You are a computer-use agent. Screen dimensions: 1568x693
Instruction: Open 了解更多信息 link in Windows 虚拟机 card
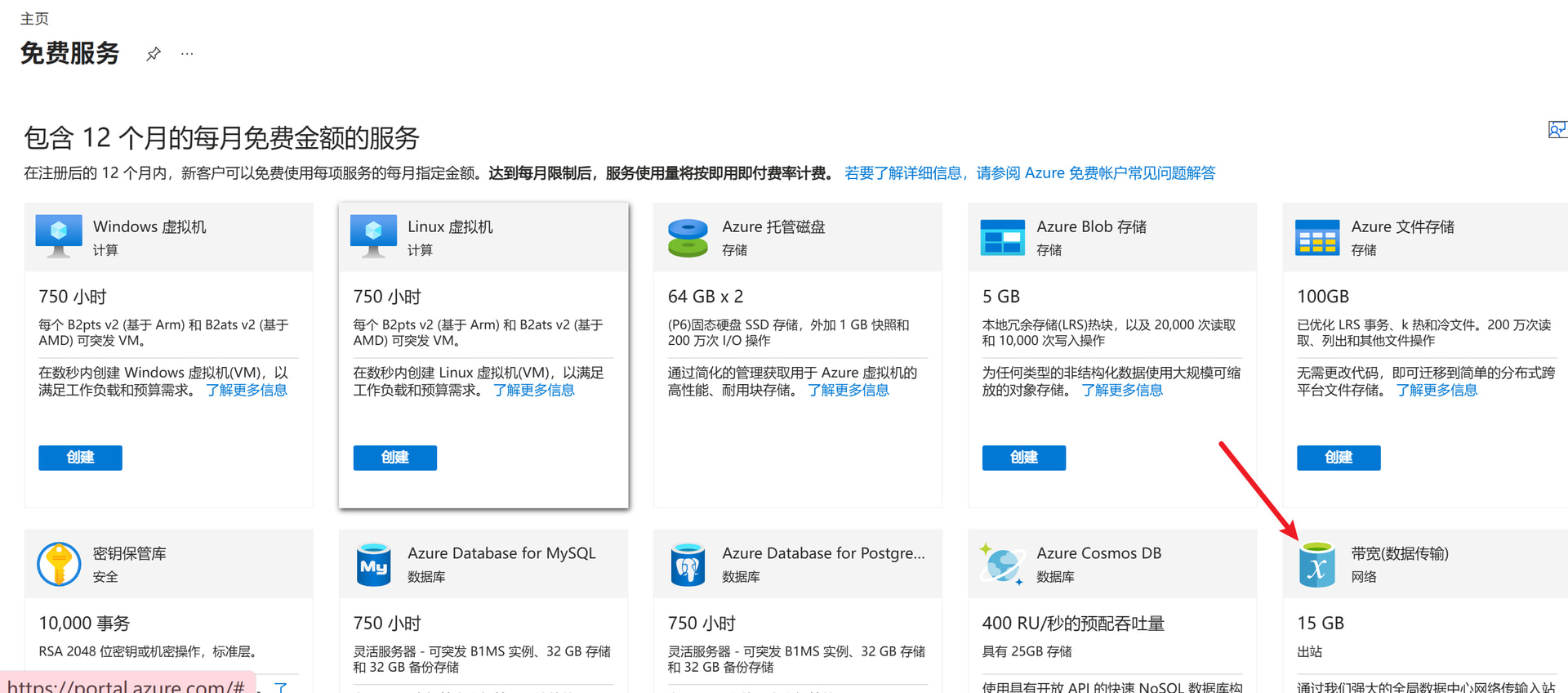247,391
